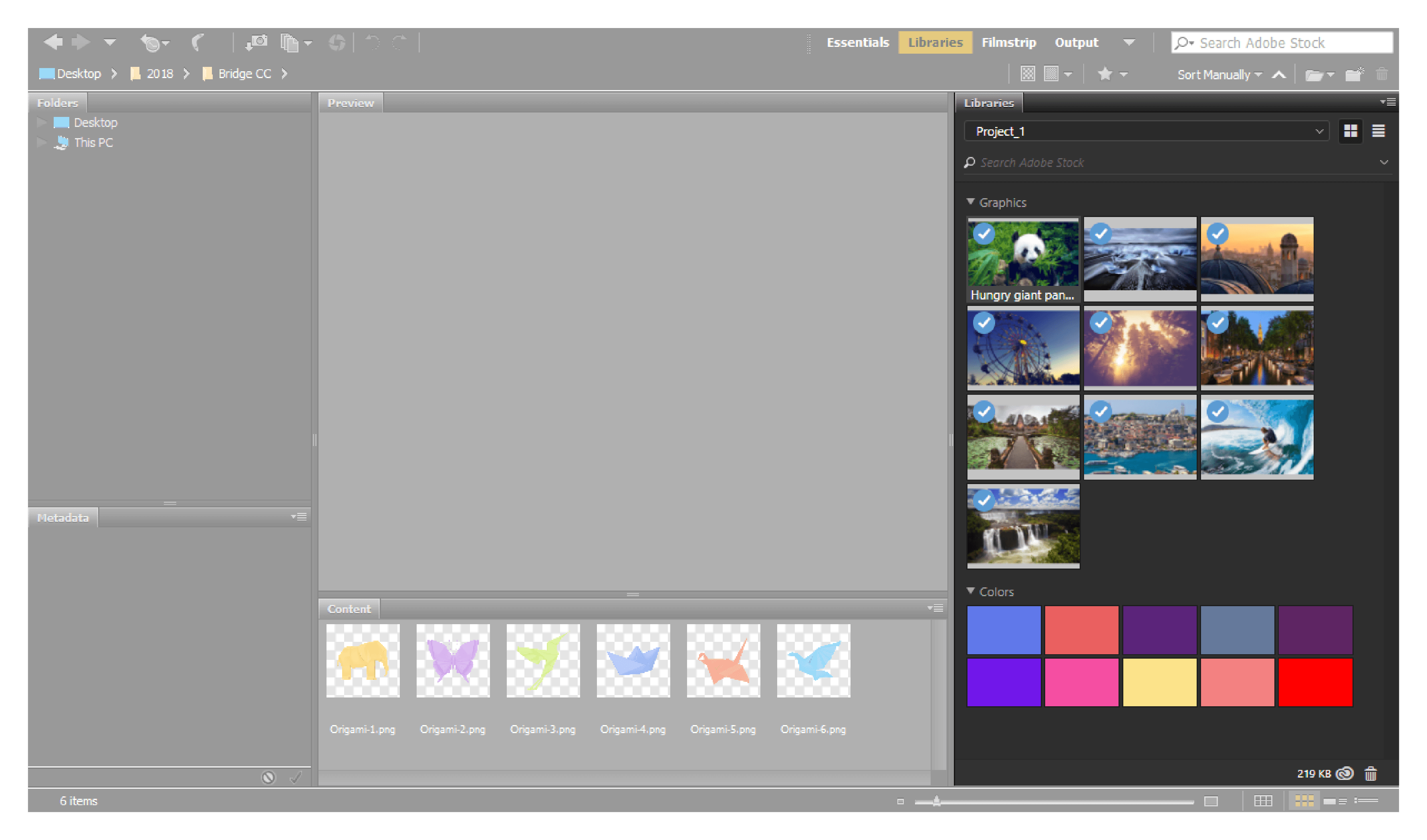Open the Sort Manually dropdown

coord(1219,75)
